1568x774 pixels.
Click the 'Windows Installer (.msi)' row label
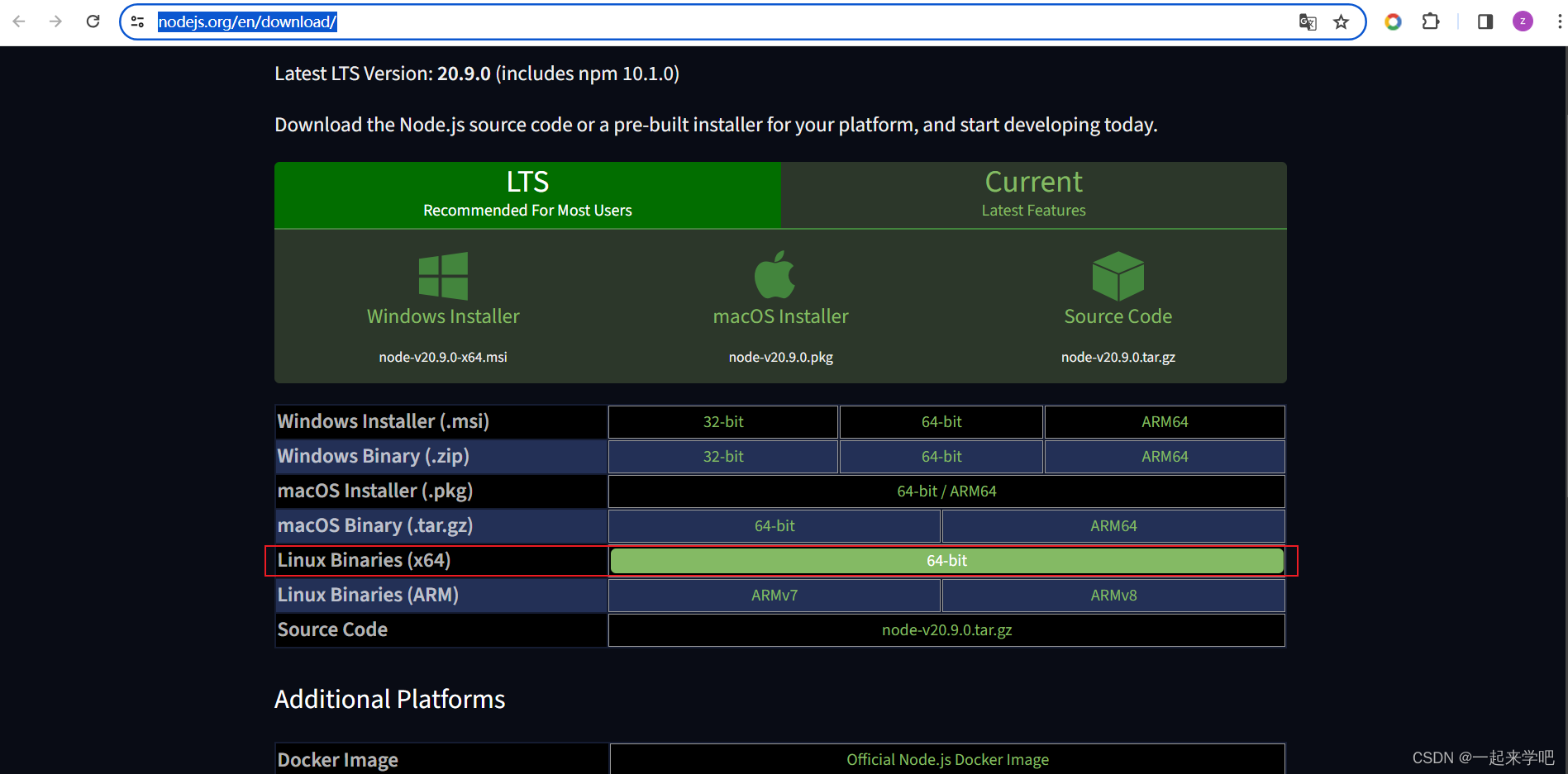coord(384,421)
